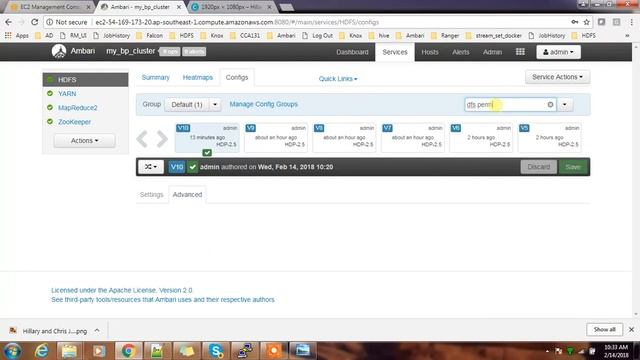This screenshot has height=360, width=640.
Task: Open the admin user menu
Action: click(x=558, y=52)
